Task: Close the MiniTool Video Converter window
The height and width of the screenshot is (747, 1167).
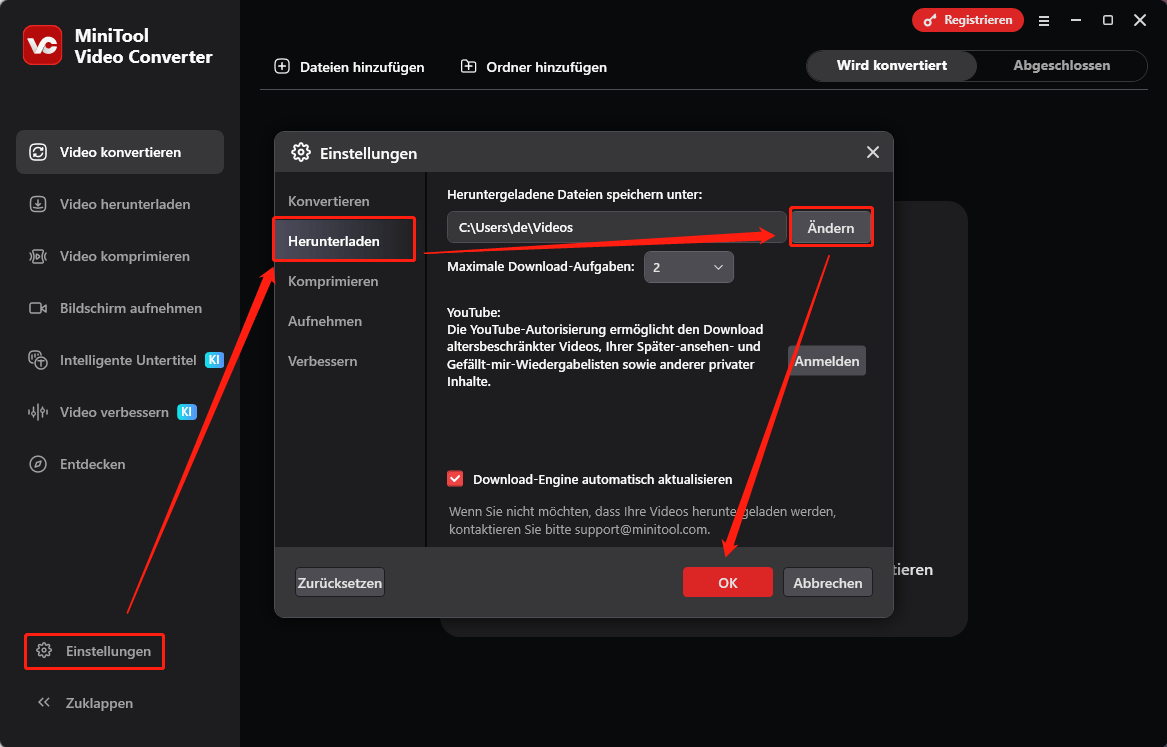Action: 1139,21
